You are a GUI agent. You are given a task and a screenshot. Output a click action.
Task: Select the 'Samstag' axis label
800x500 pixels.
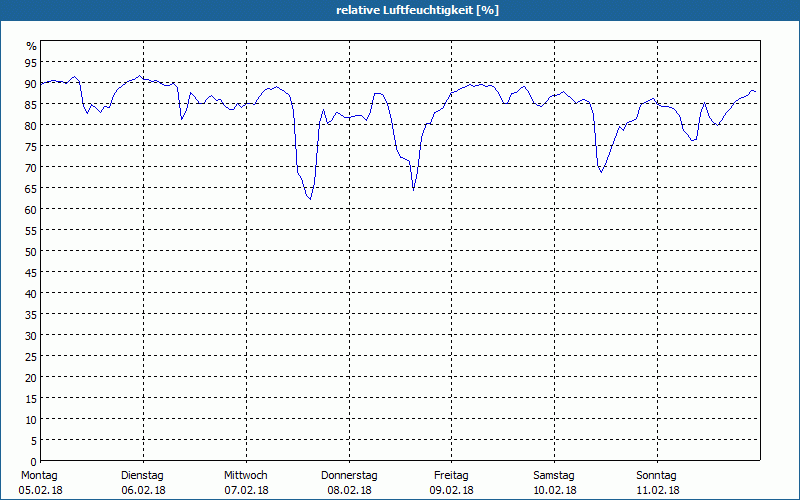point(554,475)
